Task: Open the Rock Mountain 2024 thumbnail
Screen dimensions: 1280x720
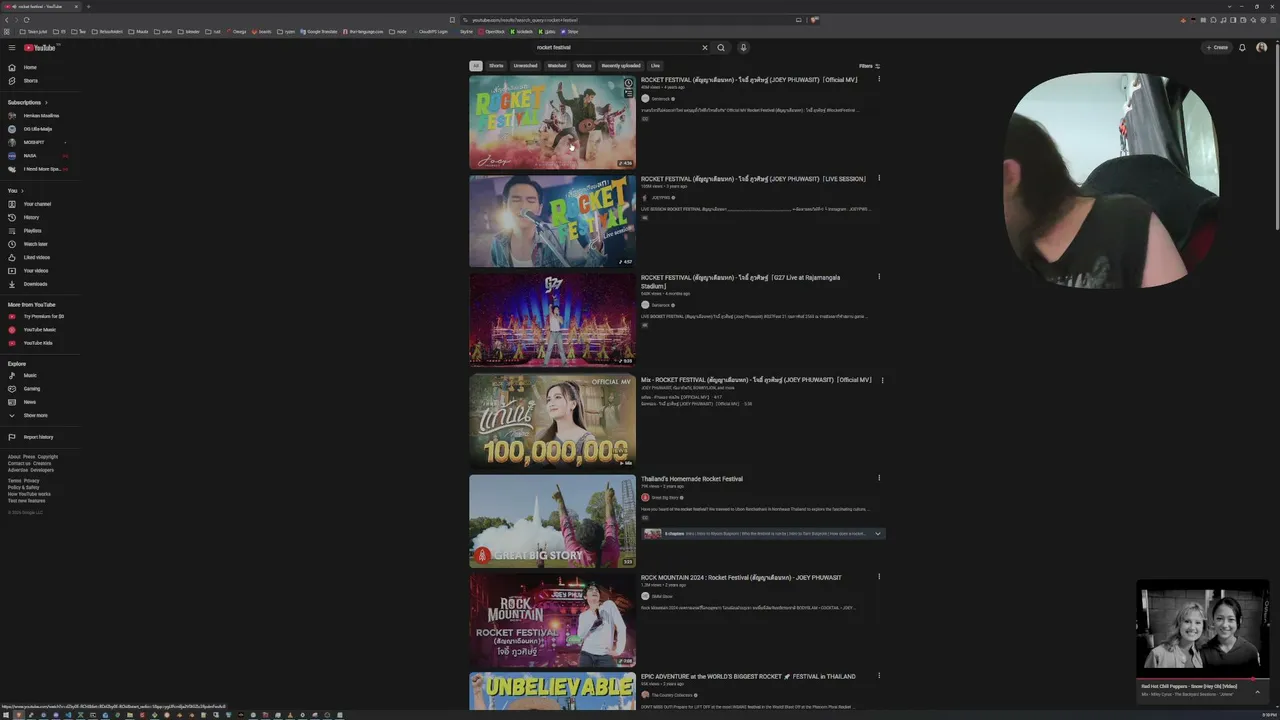Action: point(552,620)
